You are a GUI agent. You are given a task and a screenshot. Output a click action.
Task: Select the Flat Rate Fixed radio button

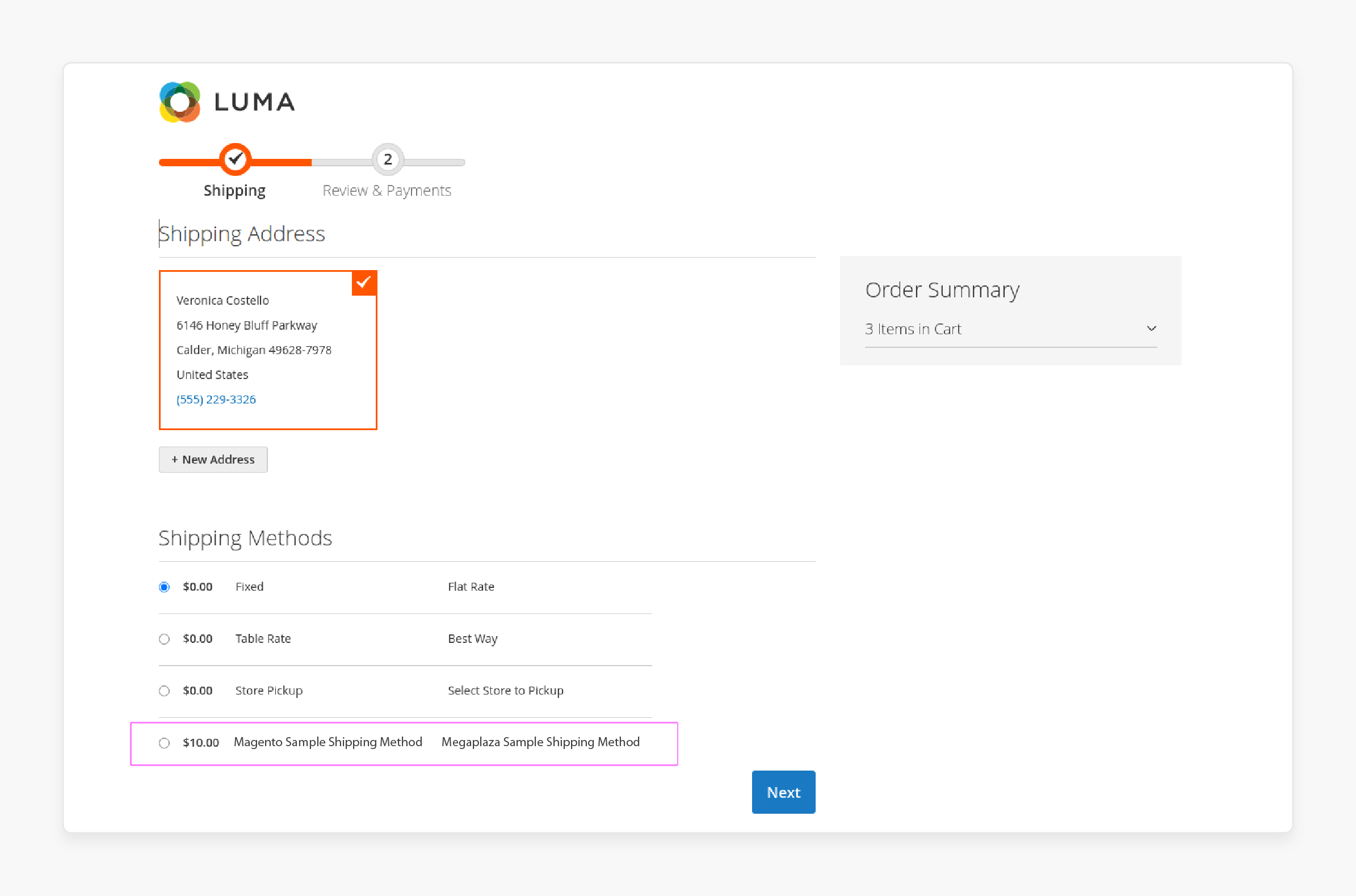click(x=163, y=586)
